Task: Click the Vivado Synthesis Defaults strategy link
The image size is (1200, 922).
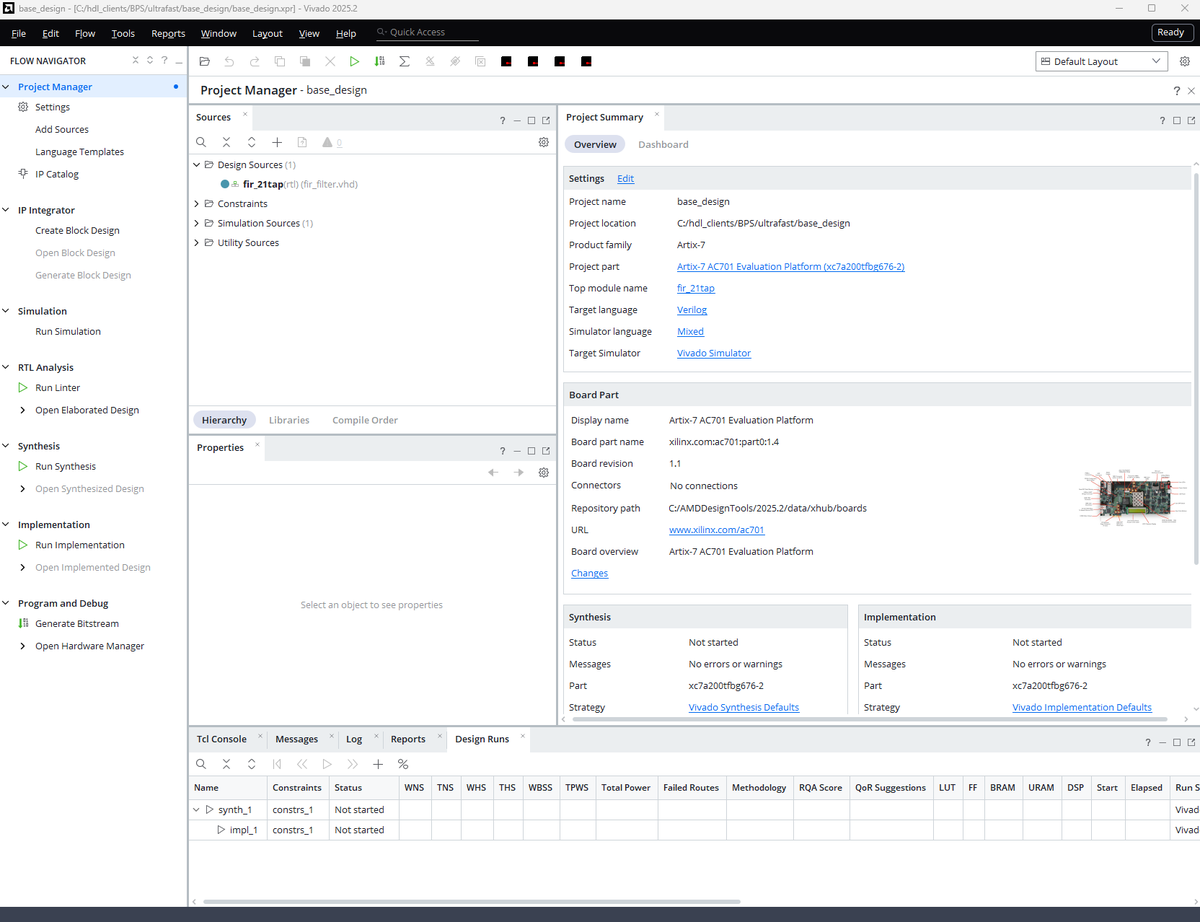Action: [x=744, y=707]
